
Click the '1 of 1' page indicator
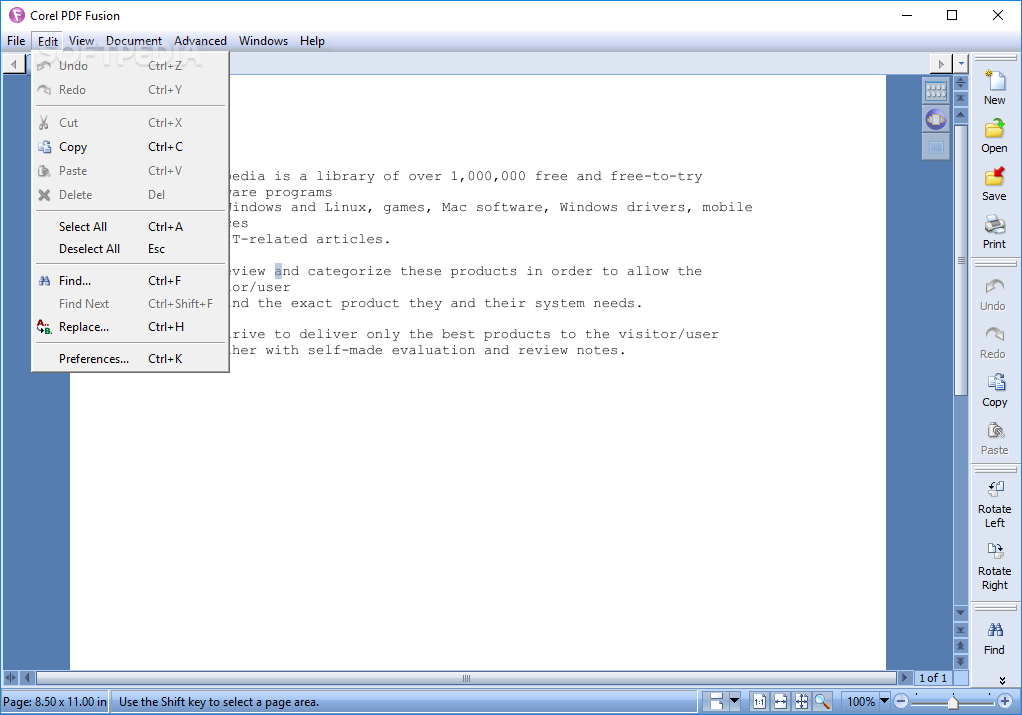(x=933, y=678)
